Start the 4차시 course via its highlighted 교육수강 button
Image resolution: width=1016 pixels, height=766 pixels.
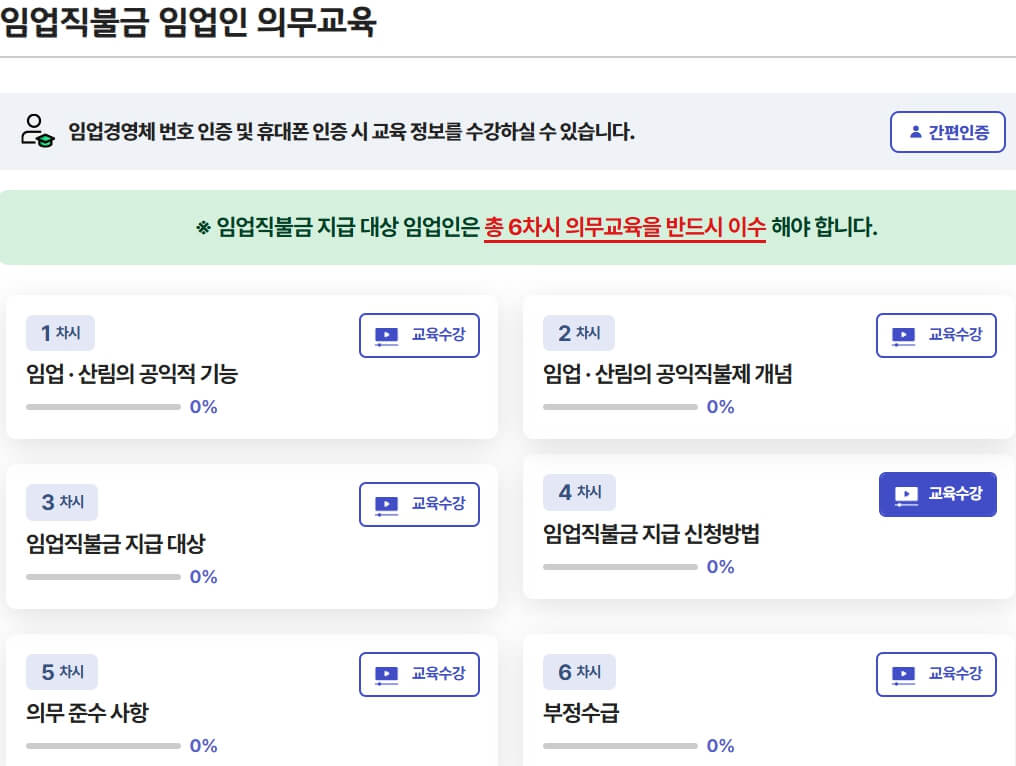[x=936, y=493]
